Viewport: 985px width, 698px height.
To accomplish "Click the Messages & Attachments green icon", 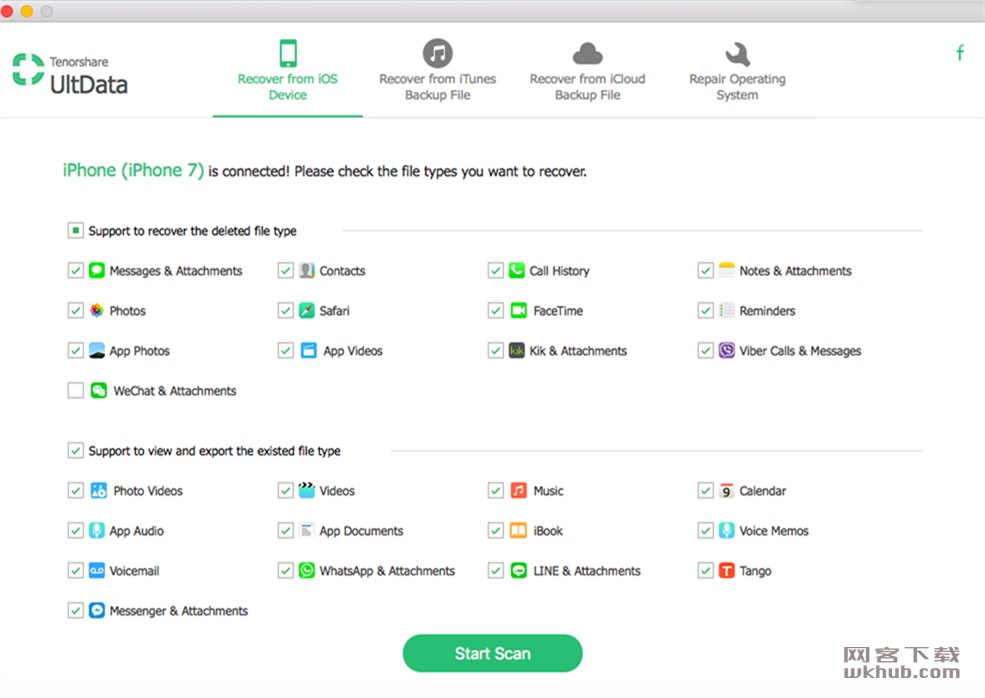I will (97, 271).
